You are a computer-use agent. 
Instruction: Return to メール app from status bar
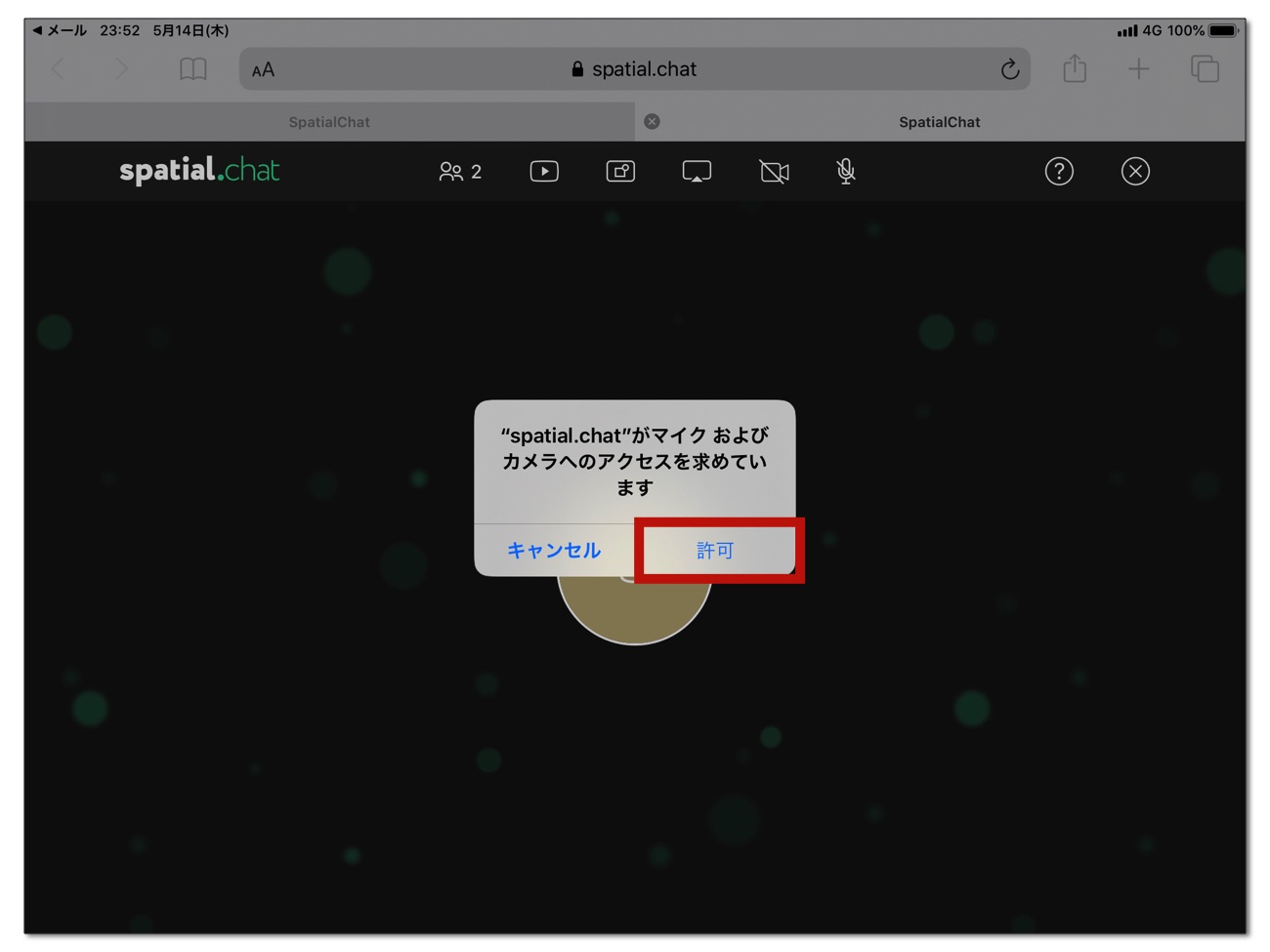(60, 30)
